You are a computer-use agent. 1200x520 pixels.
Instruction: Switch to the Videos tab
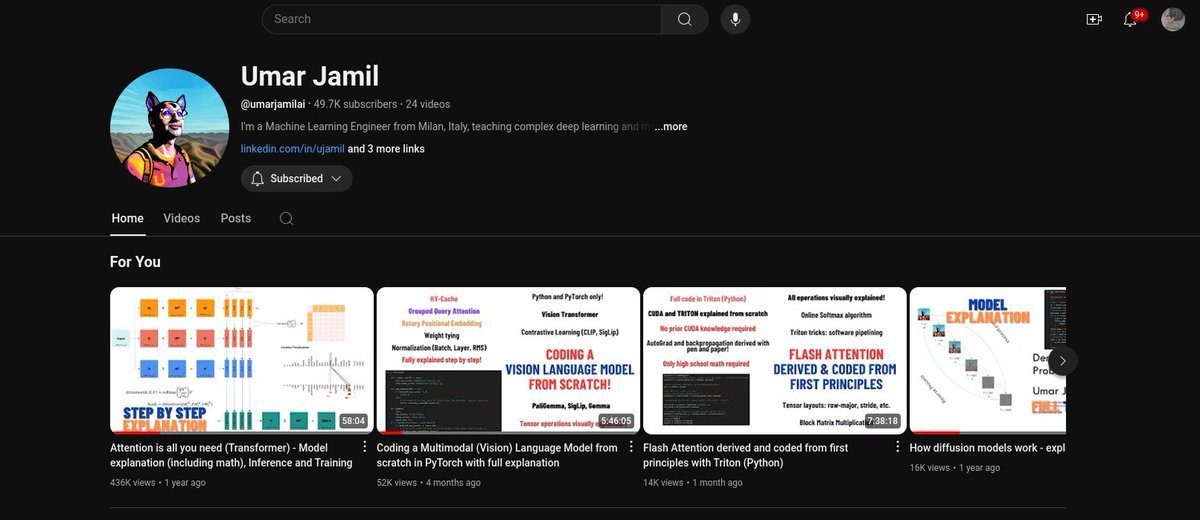(182, 218)
